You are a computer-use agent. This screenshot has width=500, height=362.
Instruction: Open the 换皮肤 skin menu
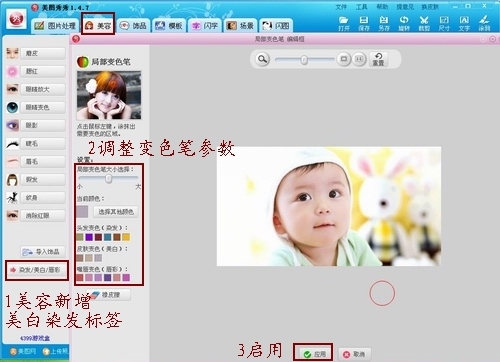click(430, 7)
